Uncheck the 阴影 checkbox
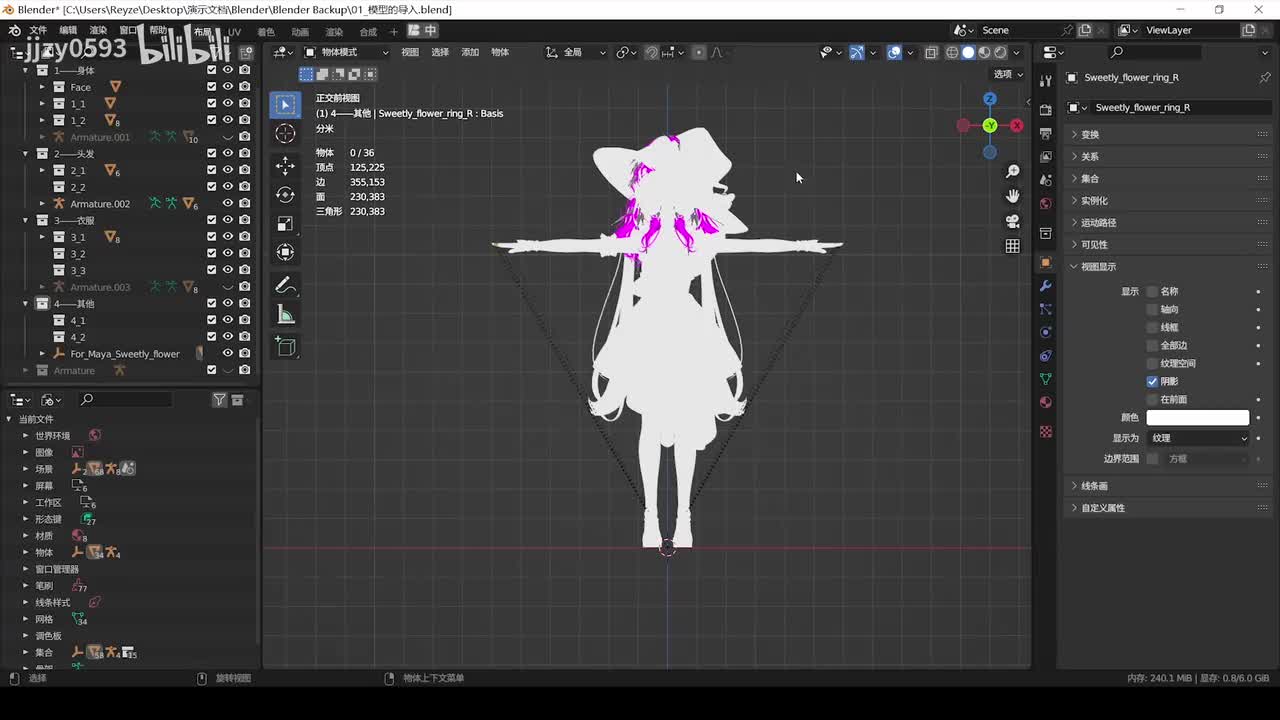The image size is (1280, 720). [x=1152, y=382]
